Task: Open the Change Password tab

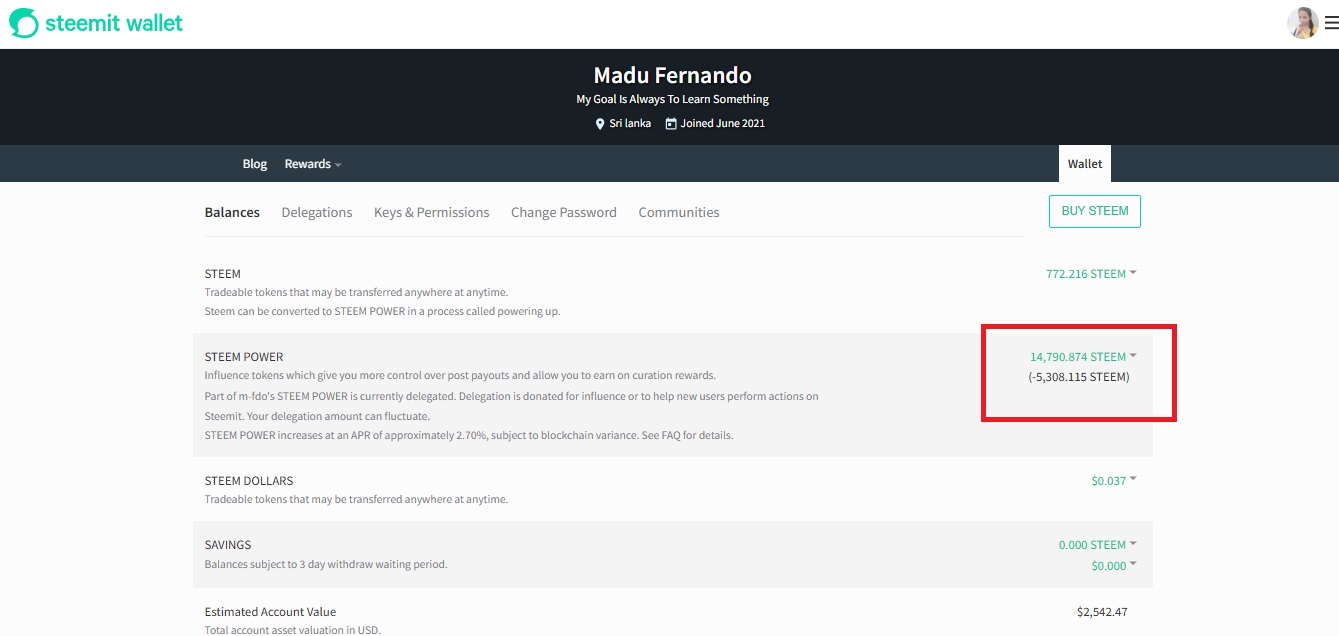Action: click(x=564, y=212)
